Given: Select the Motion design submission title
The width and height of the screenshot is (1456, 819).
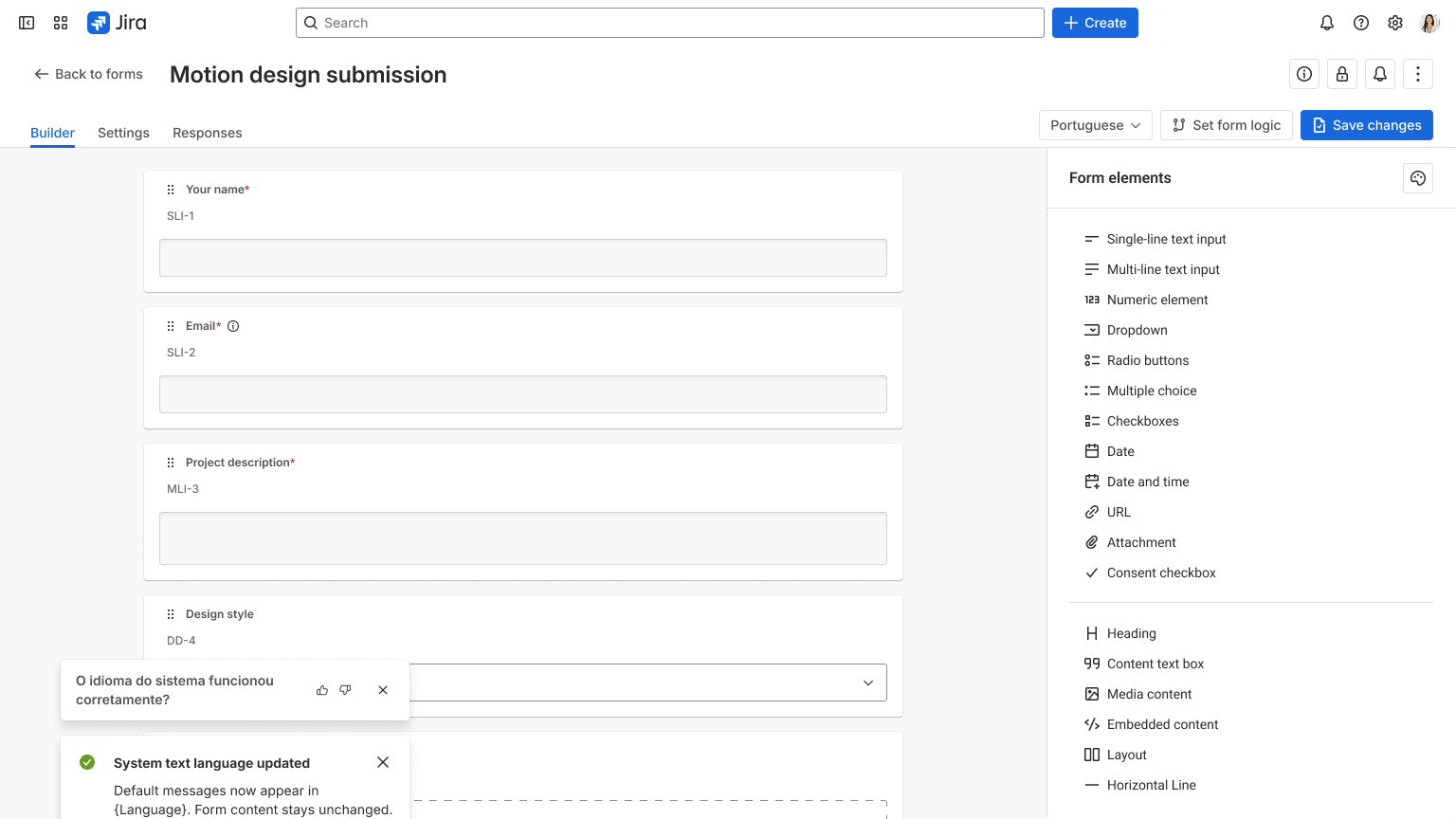Looking at the screenshot, I should point(308,75).
